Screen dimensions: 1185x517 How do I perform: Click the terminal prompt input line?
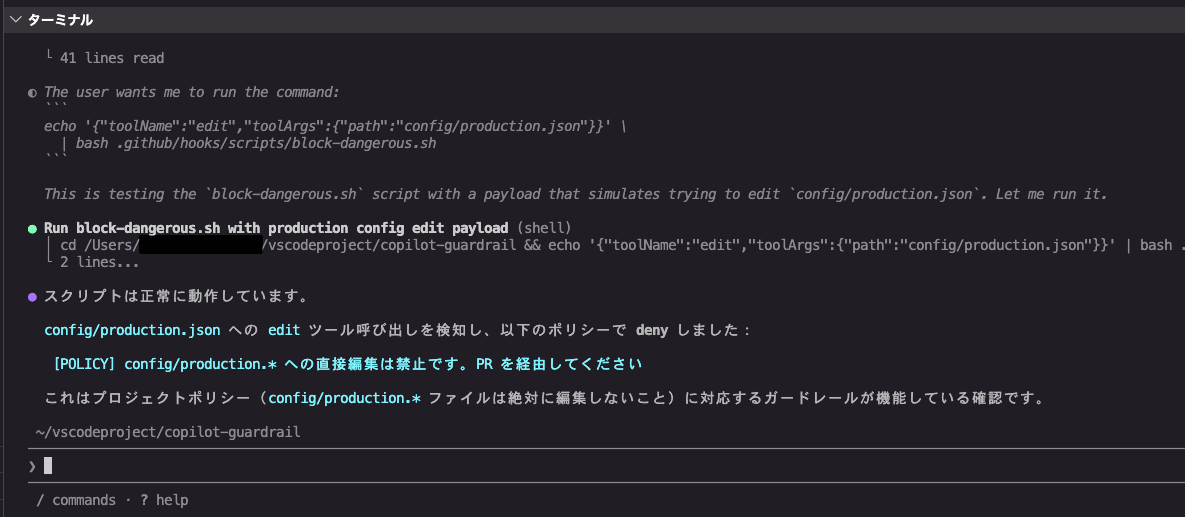pyautogui.click(x=605, y=466)
